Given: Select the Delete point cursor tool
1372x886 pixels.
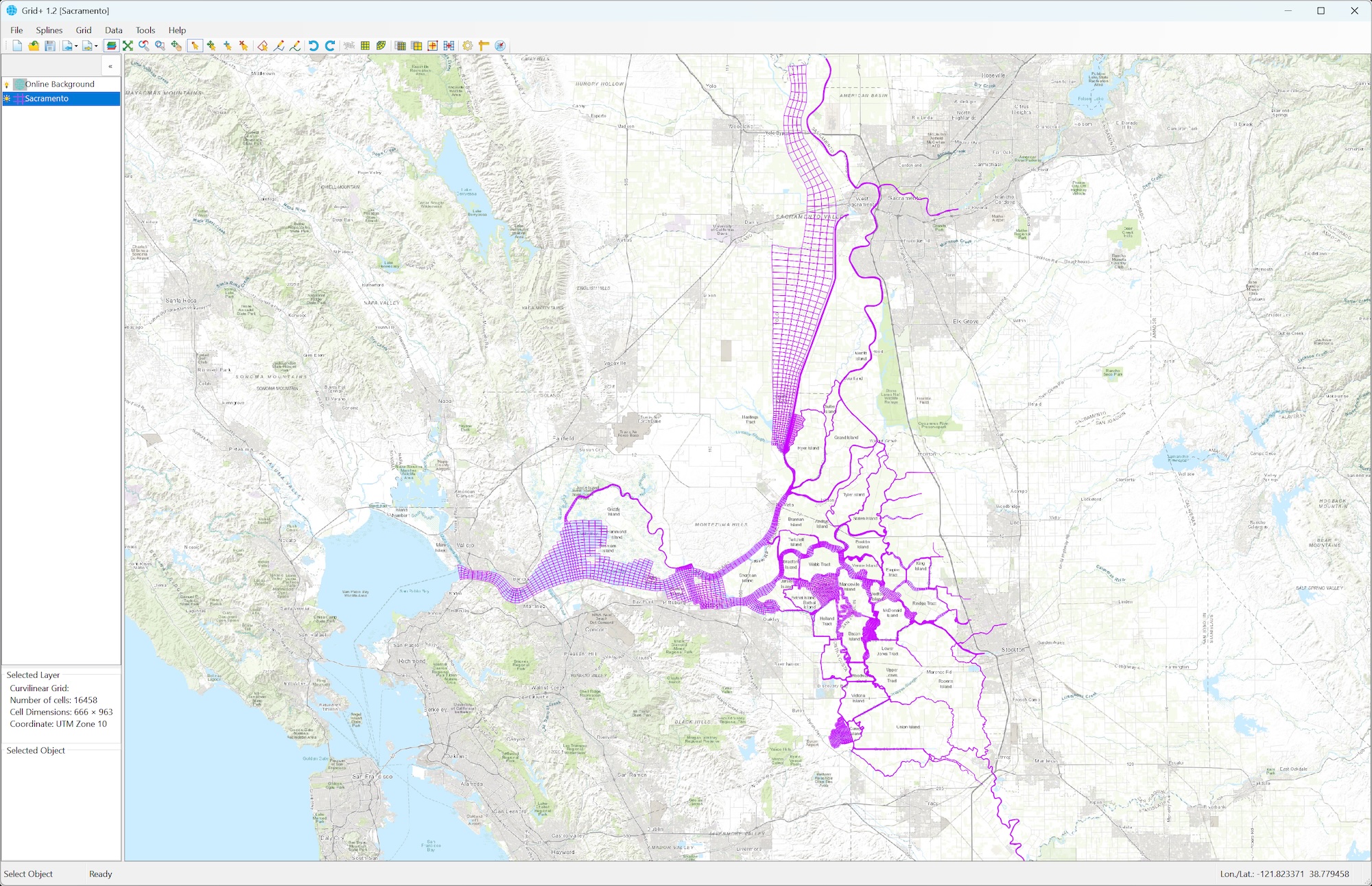Looking at the screenshot, I should (244, 46).
